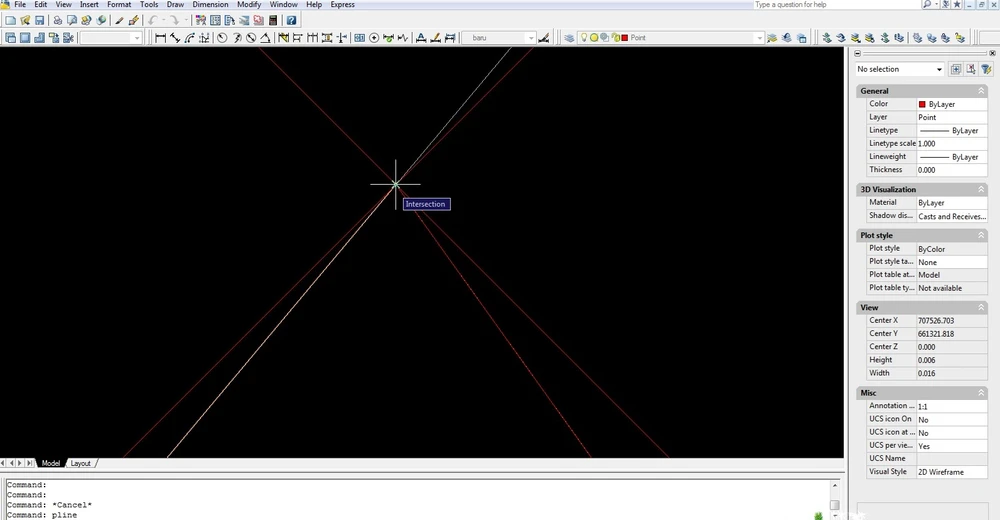The height and width of the screenshot is (520, 1000).
Task: Click Make Object's Layer Current icon
Action: coord(772,38)
